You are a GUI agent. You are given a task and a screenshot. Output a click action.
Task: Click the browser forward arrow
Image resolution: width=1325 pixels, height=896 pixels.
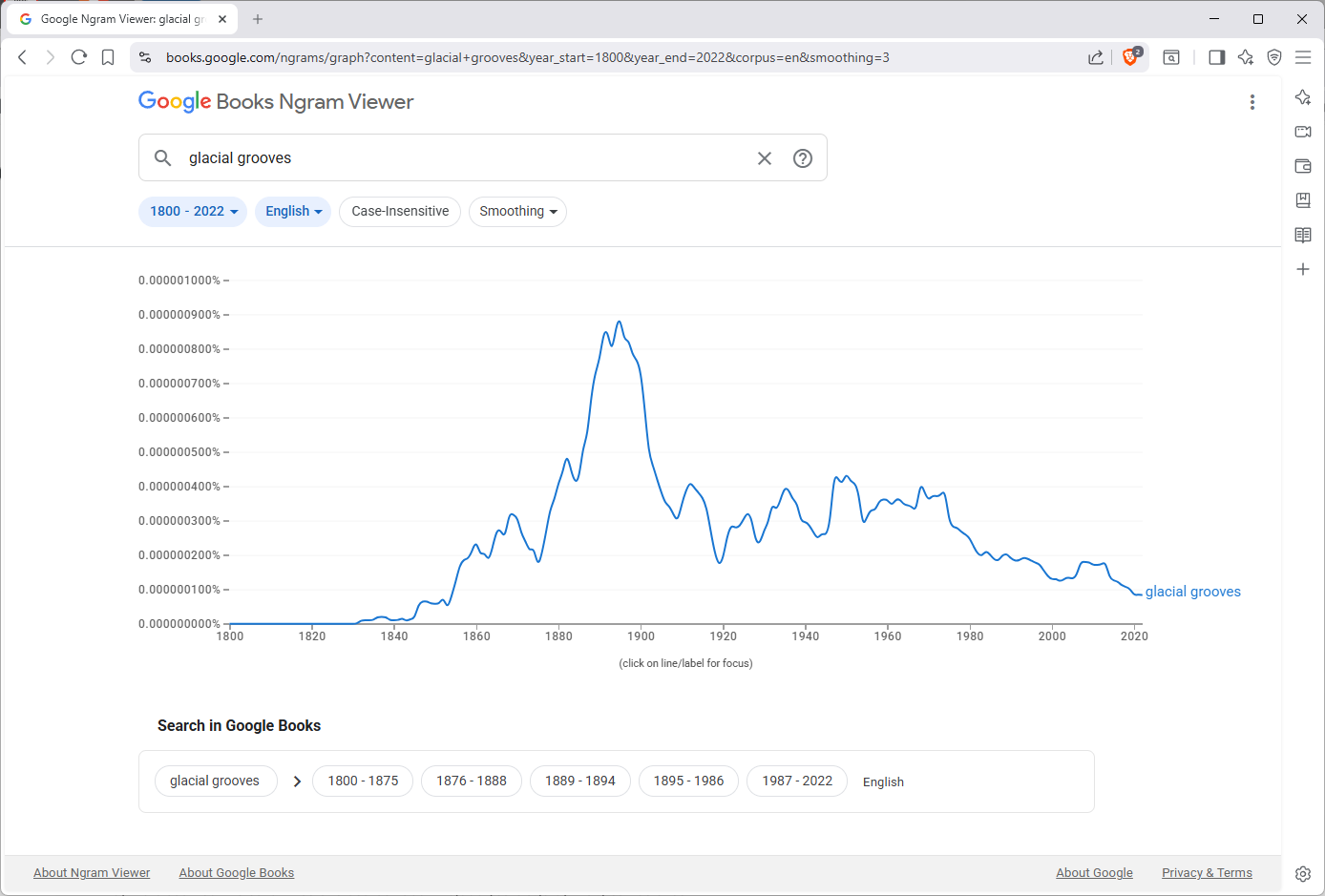pyautogui.click(x=51, y=57)
